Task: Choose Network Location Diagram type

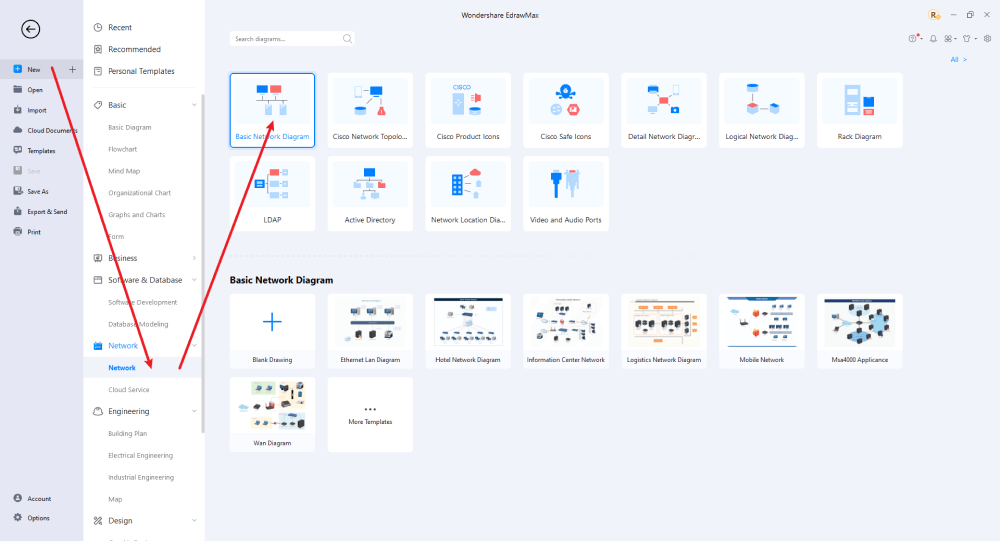Action: coord(468,194)
